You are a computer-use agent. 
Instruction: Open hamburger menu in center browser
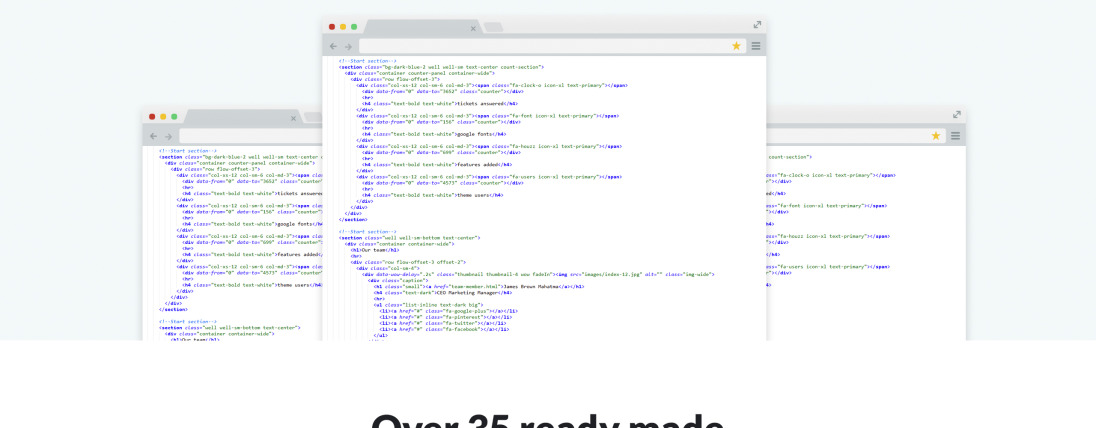pos(756,46)
